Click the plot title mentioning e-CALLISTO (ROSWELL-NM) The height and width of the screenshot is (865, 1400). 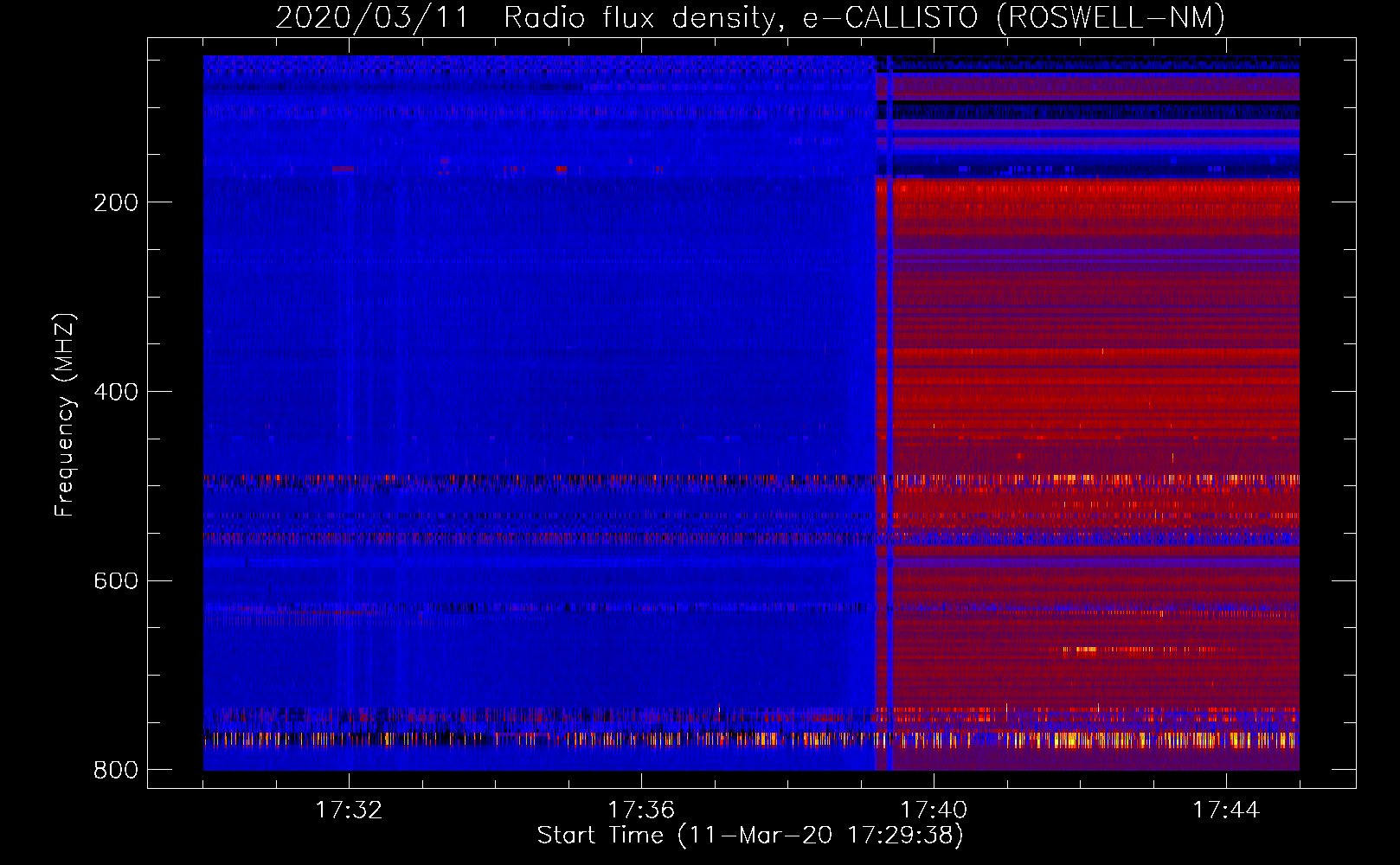click(x=750, y=18)
